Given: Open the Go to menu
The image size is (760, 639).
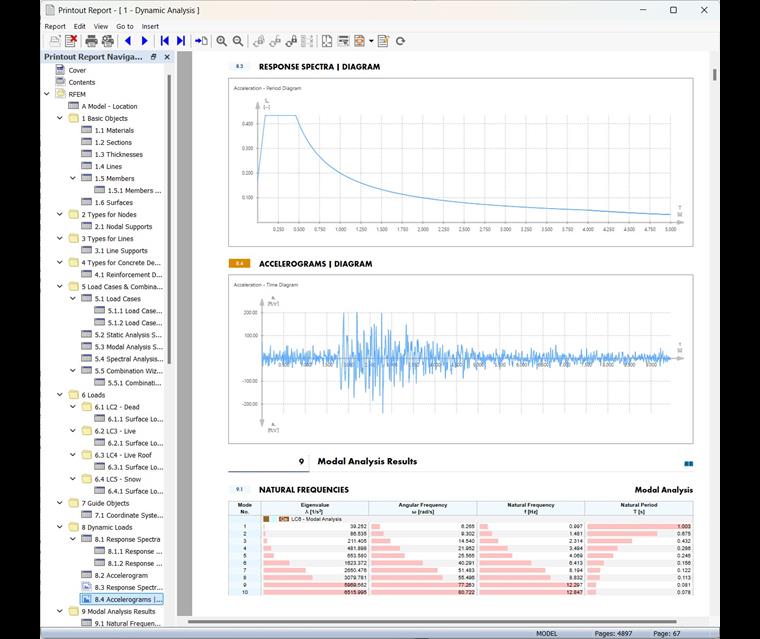Looking at the screenshot, I should click(x=125, y=26).
